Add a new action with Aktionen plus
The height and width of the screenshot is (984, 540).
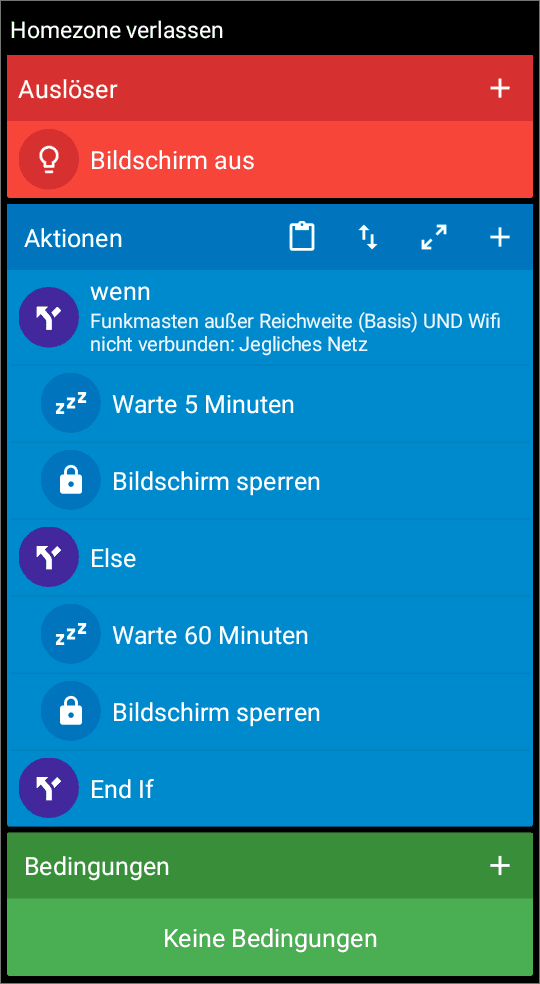(x=499, y=238)
